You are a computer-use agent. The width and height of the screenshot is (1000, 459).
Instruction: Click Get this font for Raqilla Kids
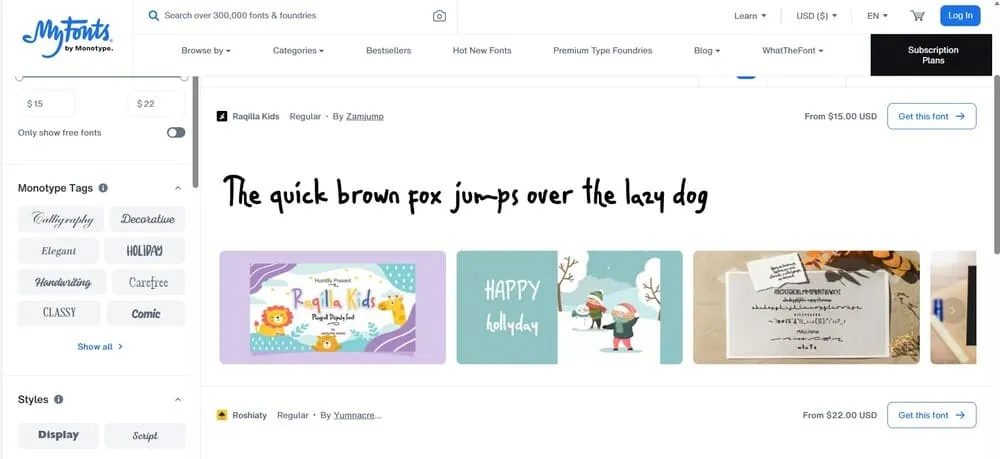(931, 116)
